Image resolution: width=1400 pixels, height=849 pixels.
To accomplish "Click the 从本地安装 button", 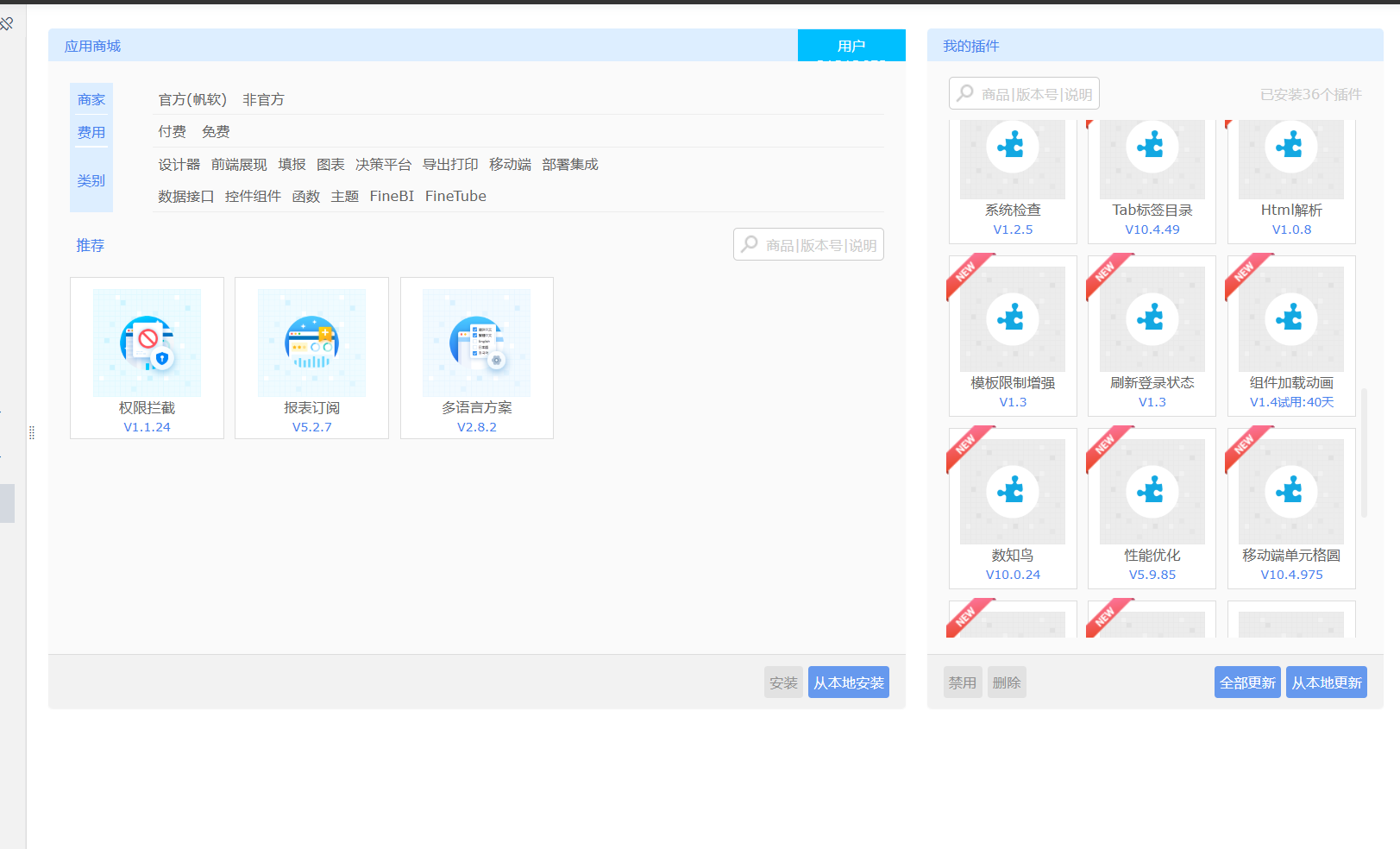I will [849, 682].
